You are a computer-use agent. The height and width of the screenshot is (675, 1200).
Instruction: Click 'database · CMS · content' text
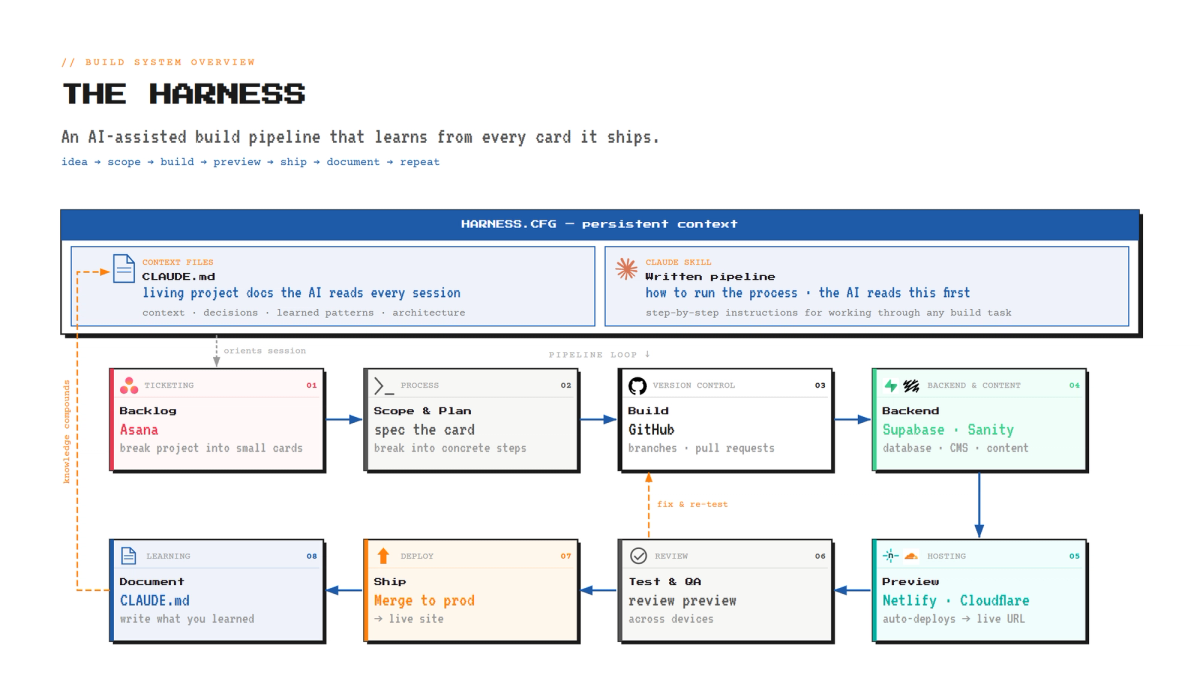(955, 448)
